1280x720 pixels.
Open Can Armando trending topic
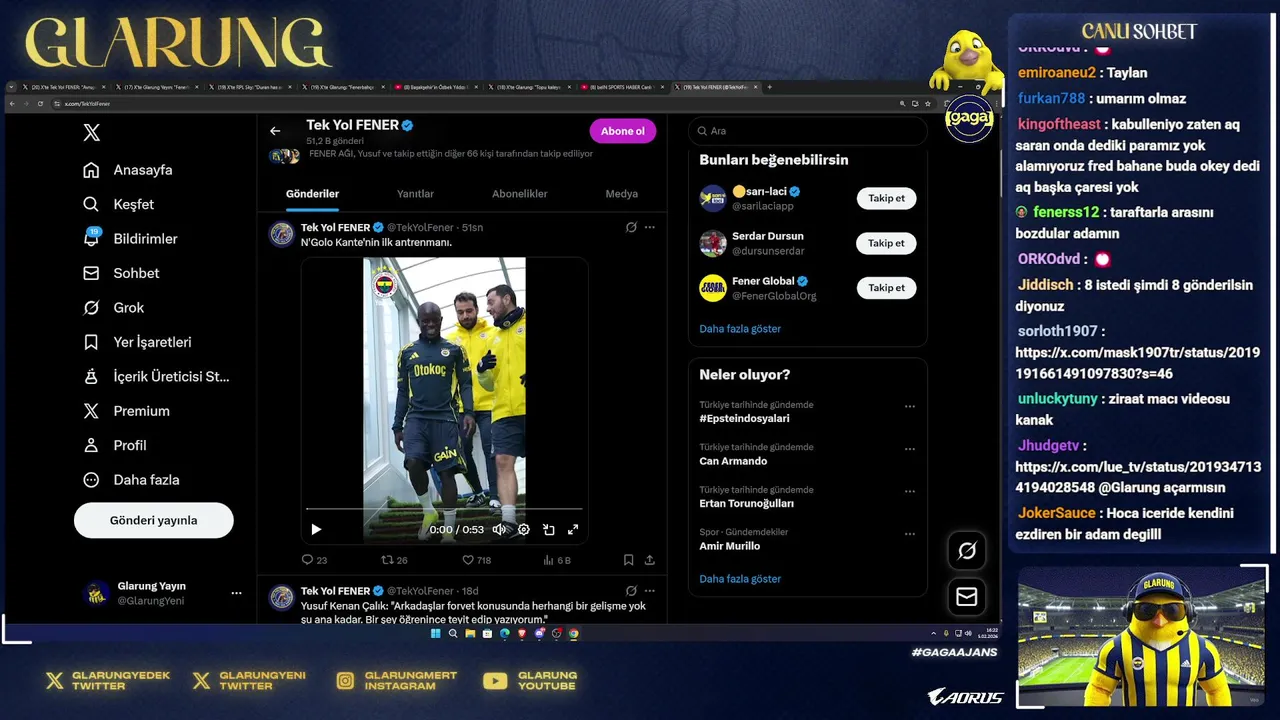coord(733,461)
